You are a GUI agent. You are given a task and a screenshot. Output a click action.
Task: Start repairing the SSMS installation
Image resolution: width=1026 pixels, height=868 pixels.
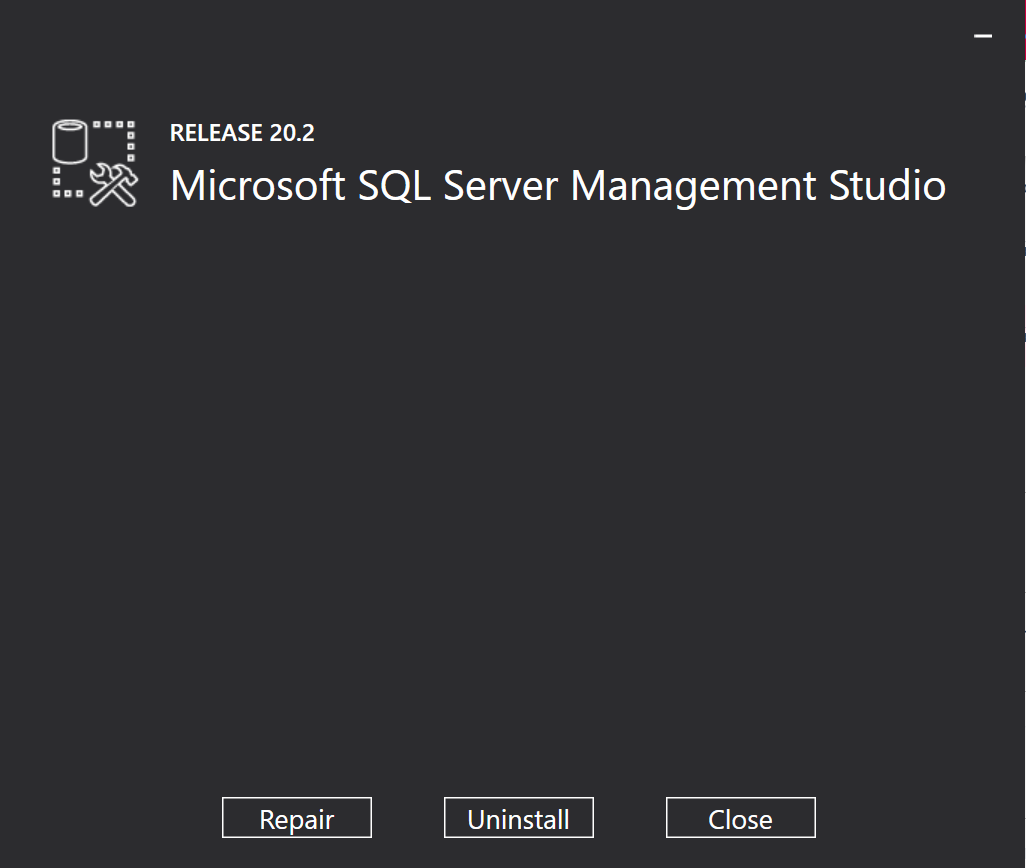tap(297, 818)
